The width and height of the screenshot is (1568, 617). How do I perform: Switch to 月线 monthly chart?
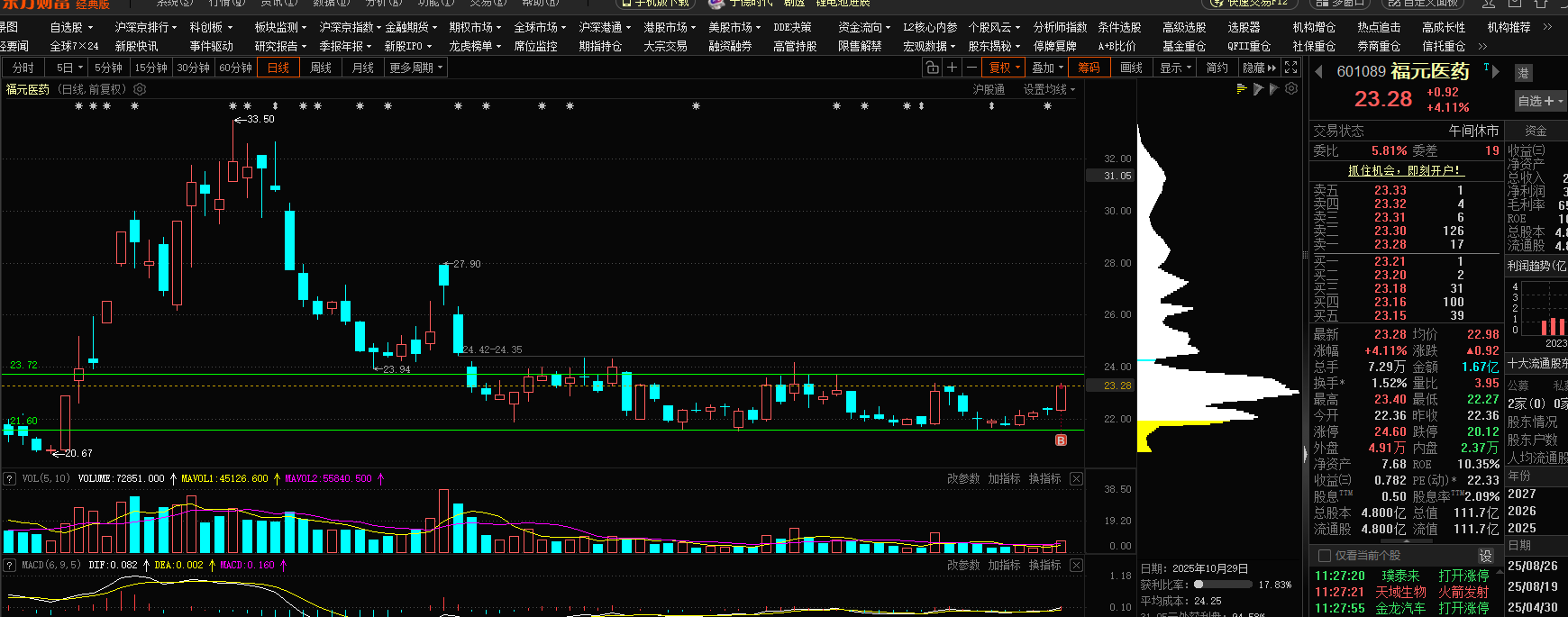point(362,68)
